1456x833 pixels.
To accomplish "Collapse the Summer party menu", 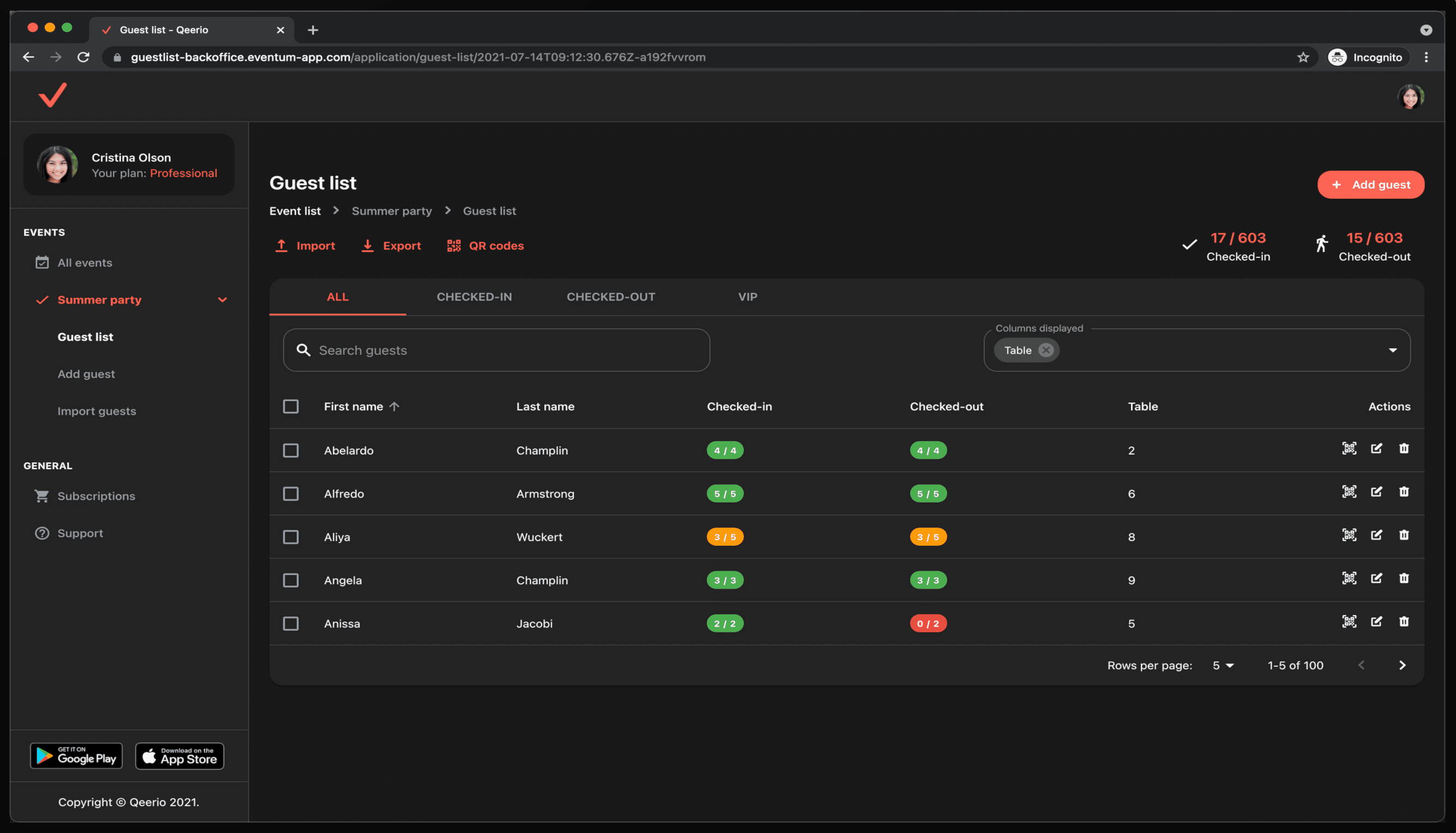I will [x=222, y=300].
